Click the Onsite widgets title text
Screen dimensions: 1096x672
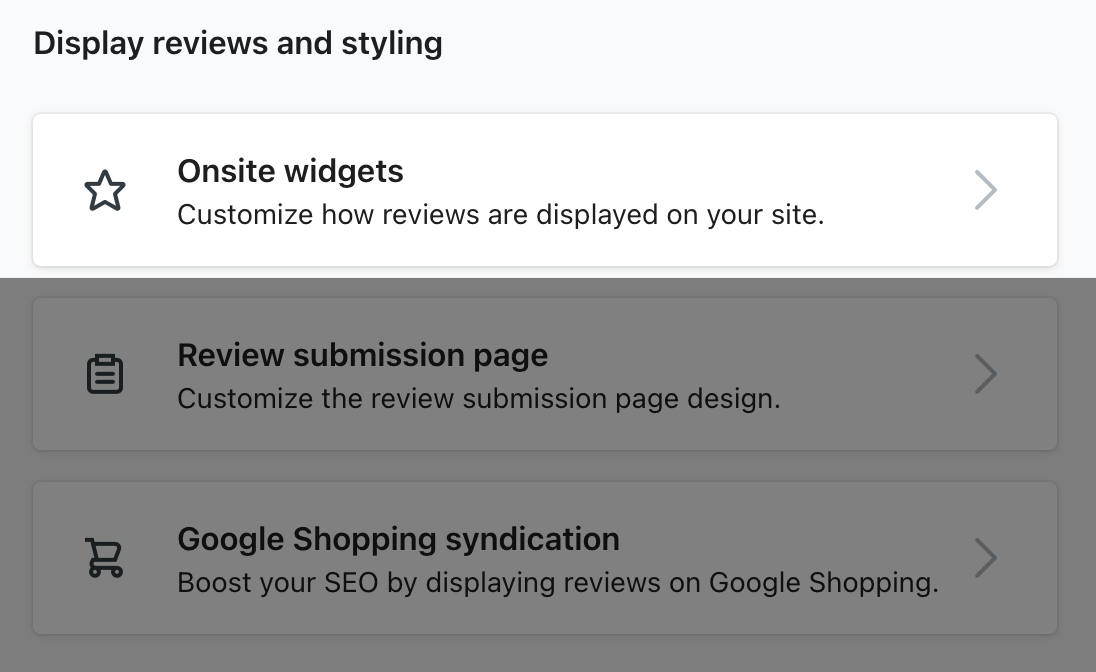290,171
